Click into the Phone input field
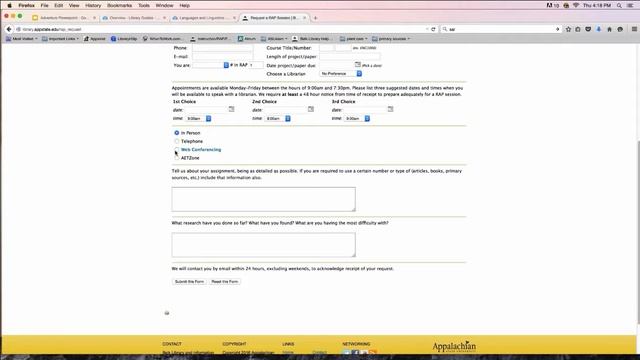The height and width of the screenshot is (360, 640). tap(222, 48)
